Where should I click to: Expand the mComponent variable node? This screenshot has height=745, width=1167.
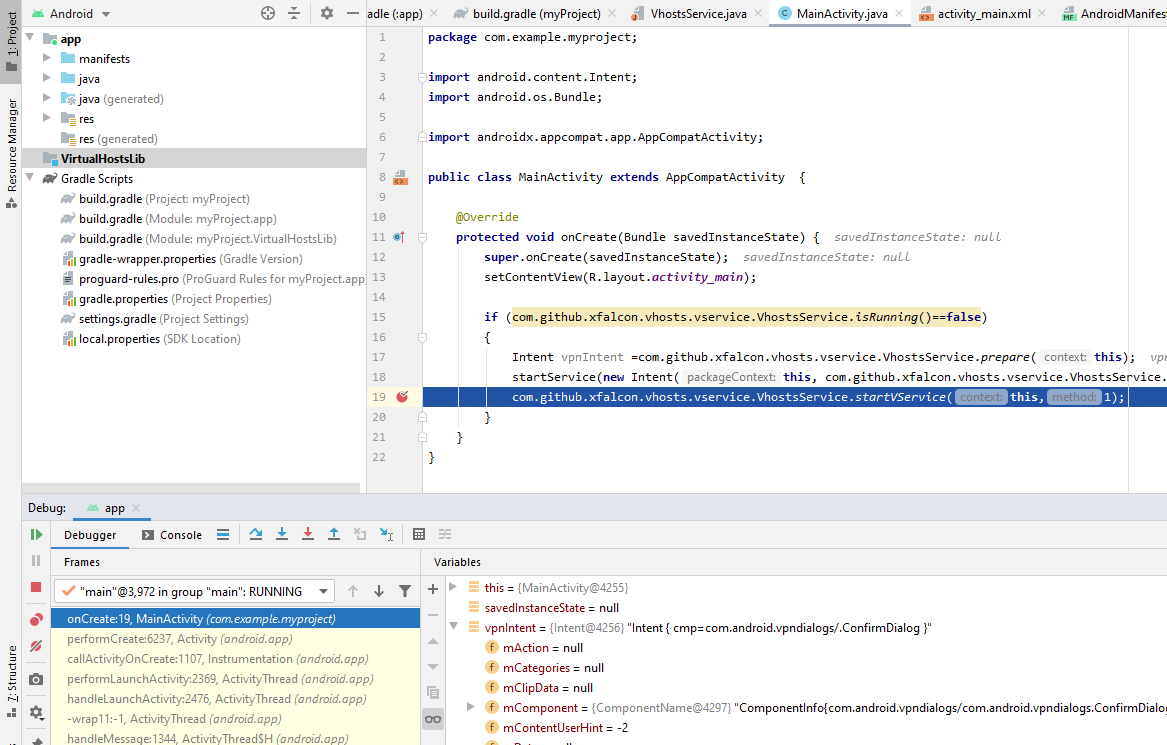point(471,708)
